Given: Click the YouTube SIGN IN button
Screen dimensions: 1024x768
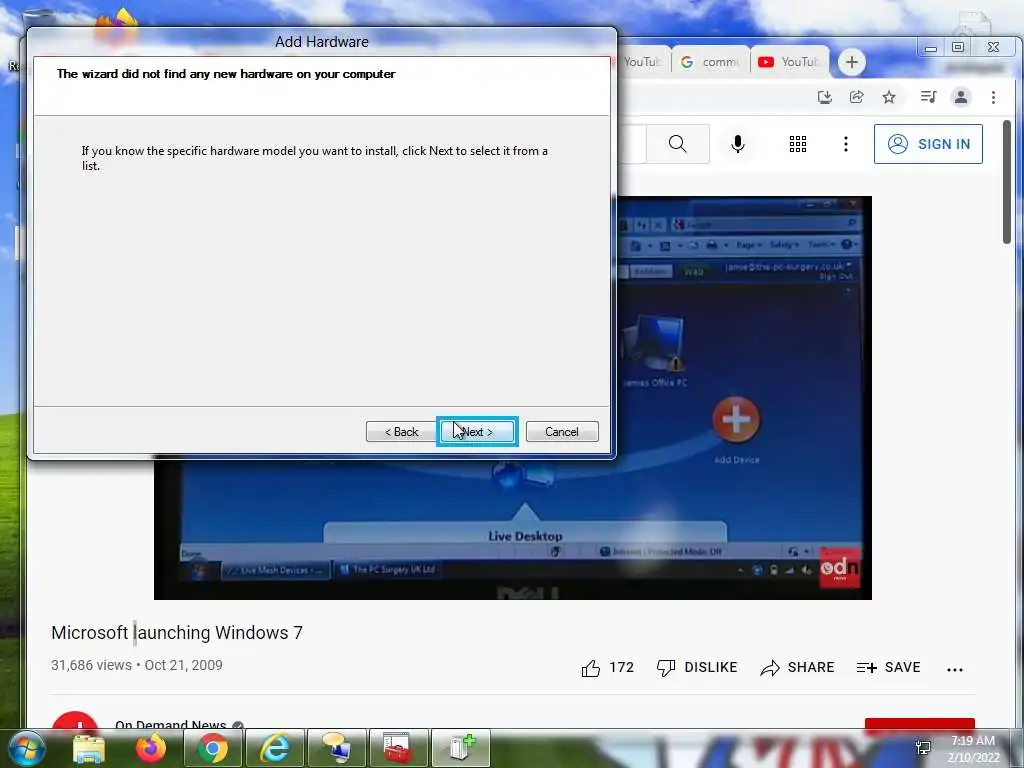Looking at the screenshot, I should [x=928, y=144].
